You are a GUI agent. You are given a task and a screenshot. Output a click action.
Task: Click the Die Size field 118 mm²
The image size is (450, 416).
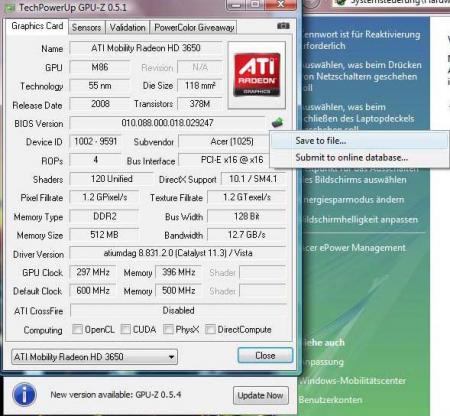200,86
